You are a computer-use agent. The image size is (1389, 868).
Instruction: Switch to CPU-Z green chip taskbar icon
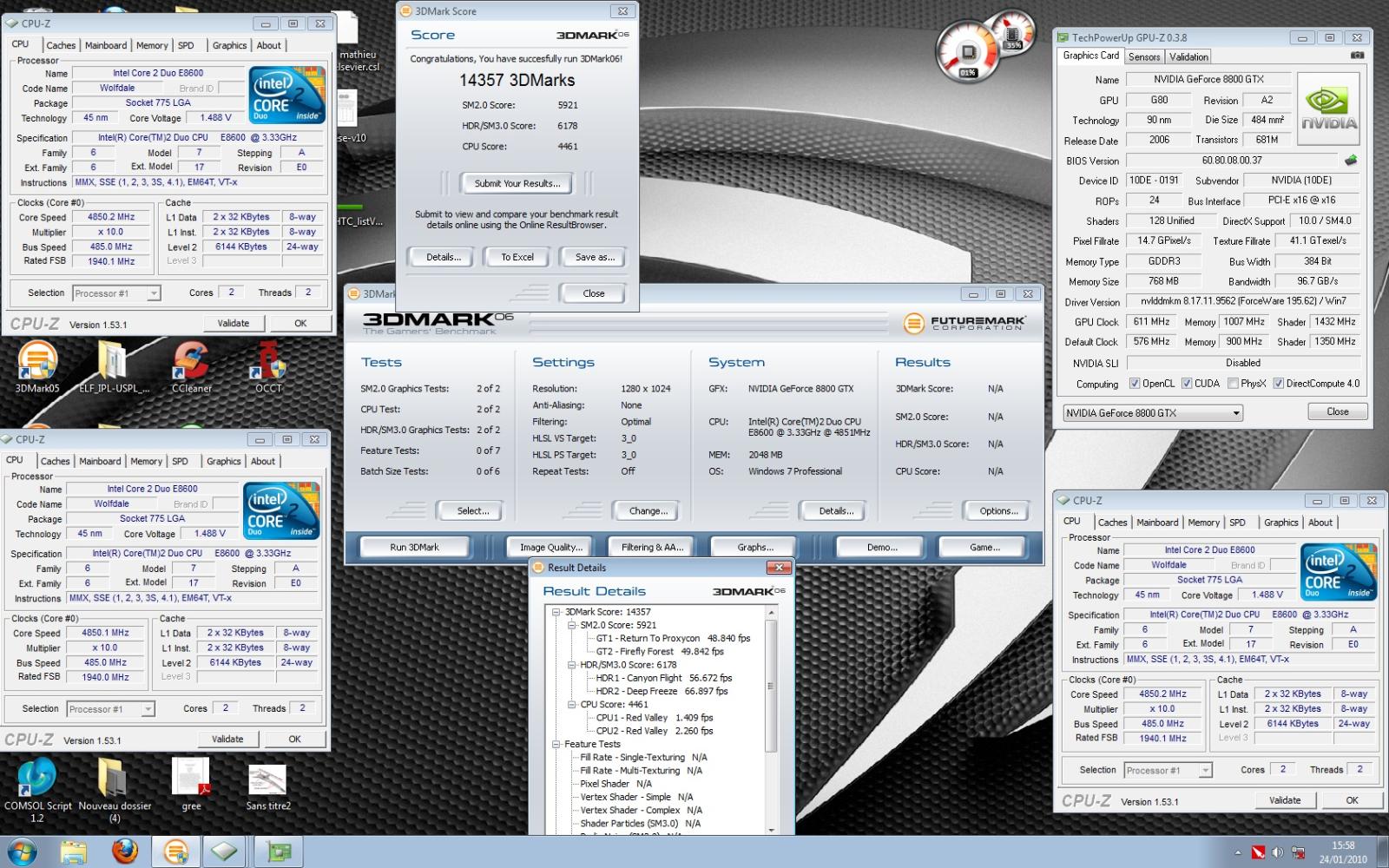coord(279,852)
